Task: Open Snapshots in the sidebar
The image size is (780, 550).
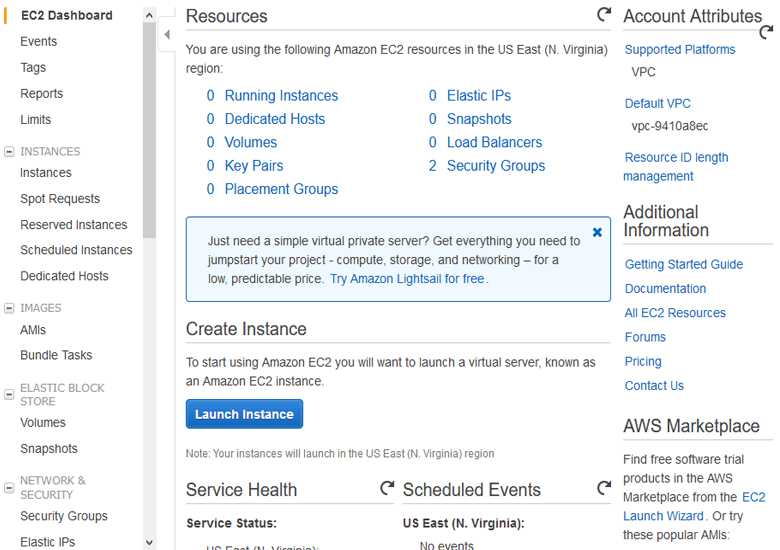Action: click(x=49, y=449)
